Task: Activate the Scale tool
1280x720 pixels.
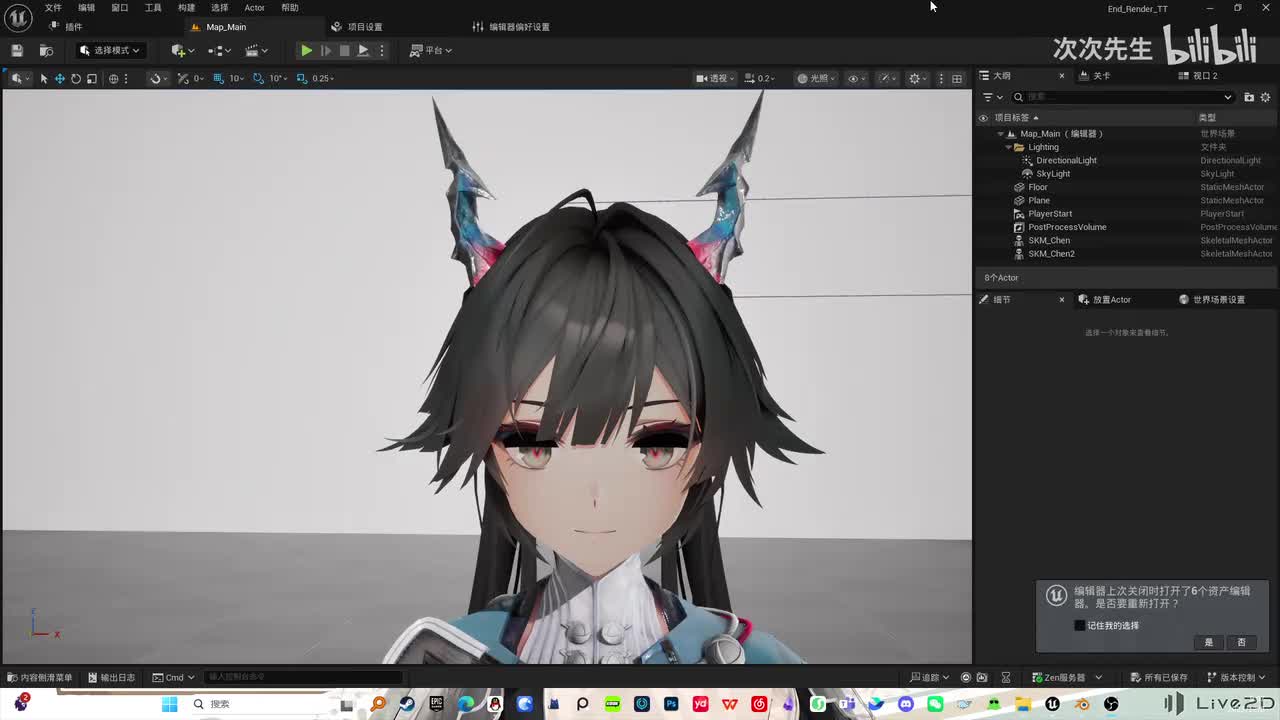Action: [x=92, y=78]
